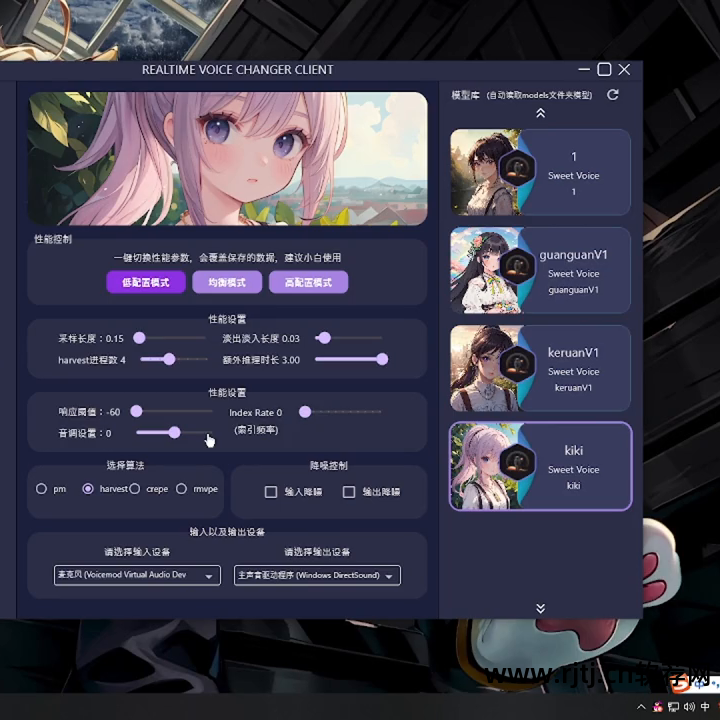This screenshot has width=720, height=720.
Task: Select the keruanV1 model card
Action: click(540, 368)
